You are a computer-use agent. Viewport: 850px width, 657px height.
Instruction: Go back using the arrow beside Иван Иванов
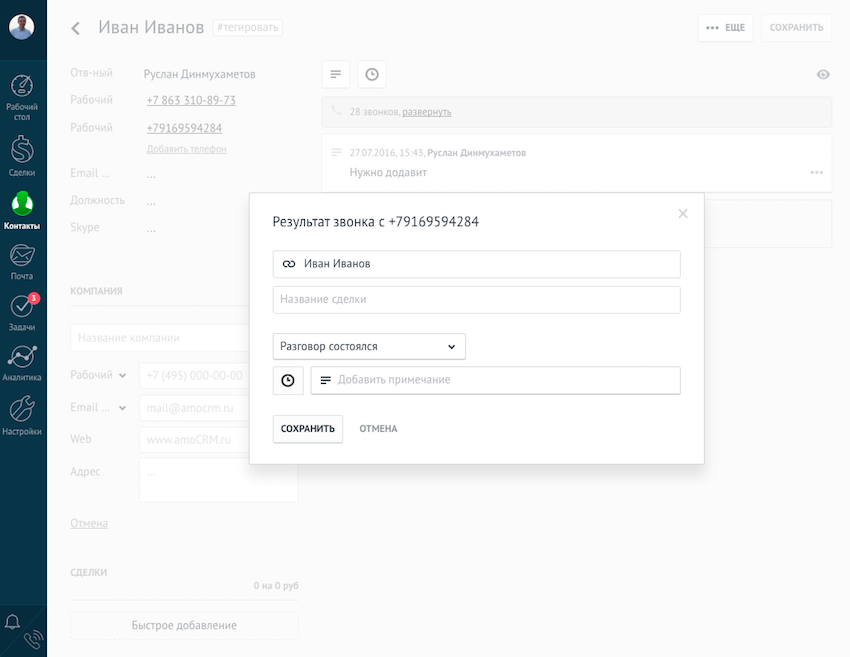pos(76,28)
